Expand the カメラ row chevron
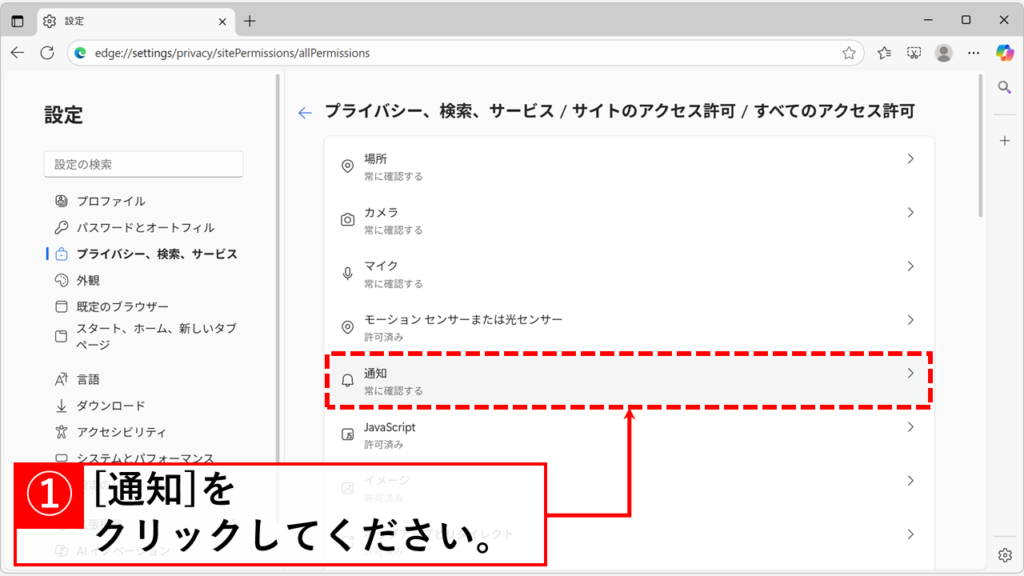 (x=910, y=212)
